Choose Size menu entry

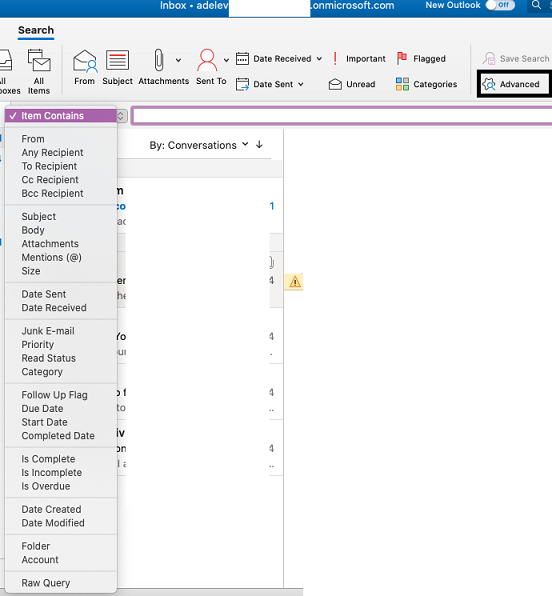click(61, 271)
